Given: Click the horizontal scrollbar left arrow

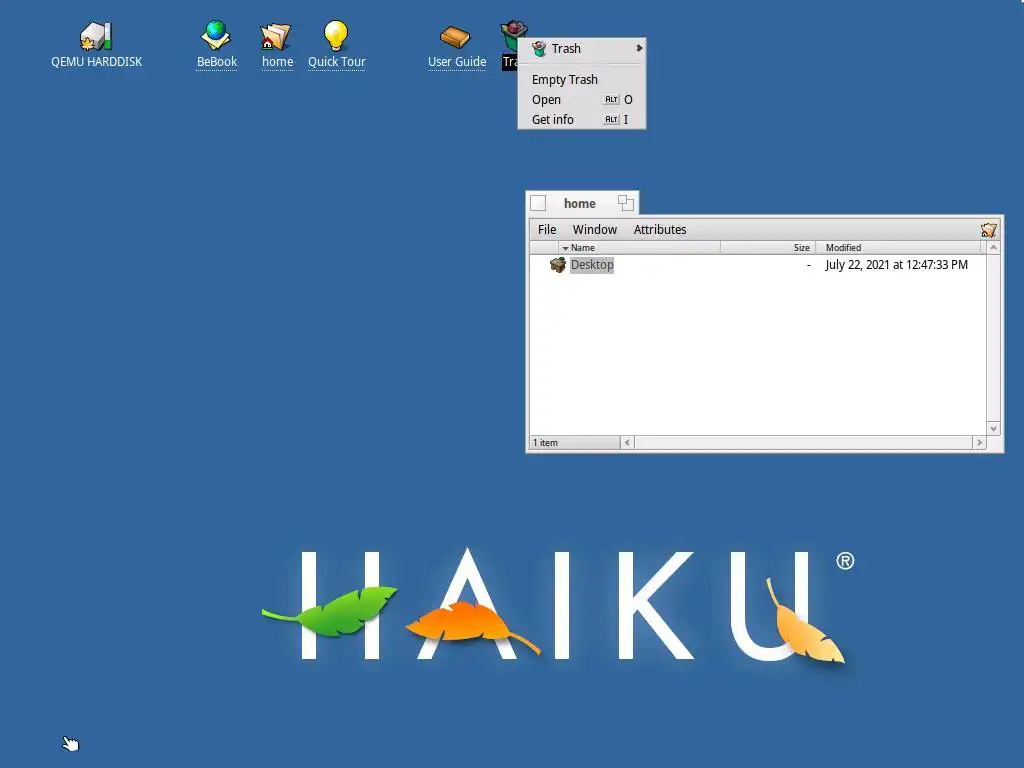Looking at the screenshot, I should [x=627, y=443].
